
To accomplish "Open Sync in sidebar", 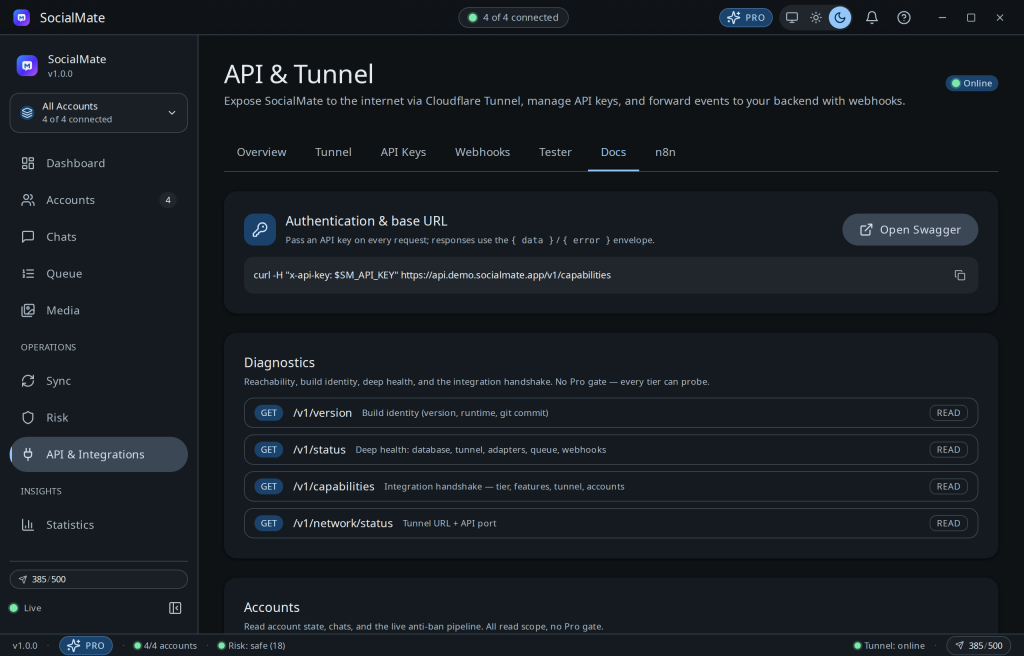I will pyautogui.click(x=99, y=381).
